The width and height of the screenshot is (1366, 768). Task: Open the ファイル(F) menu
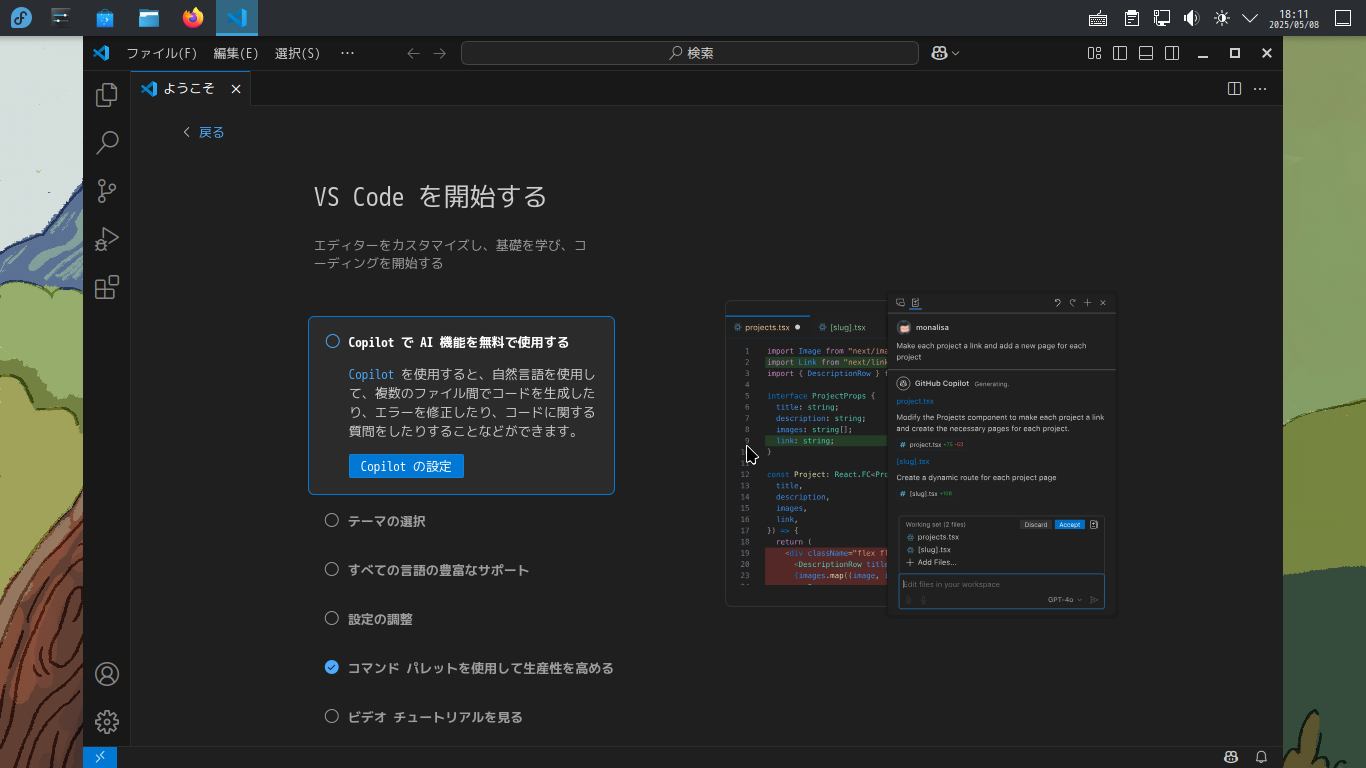tap(161, 53)
